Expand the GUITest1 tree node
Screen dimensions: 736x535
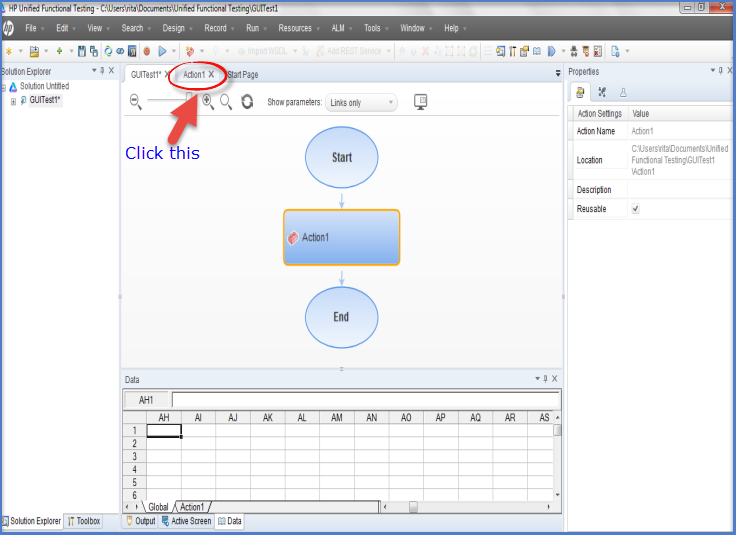13,101
